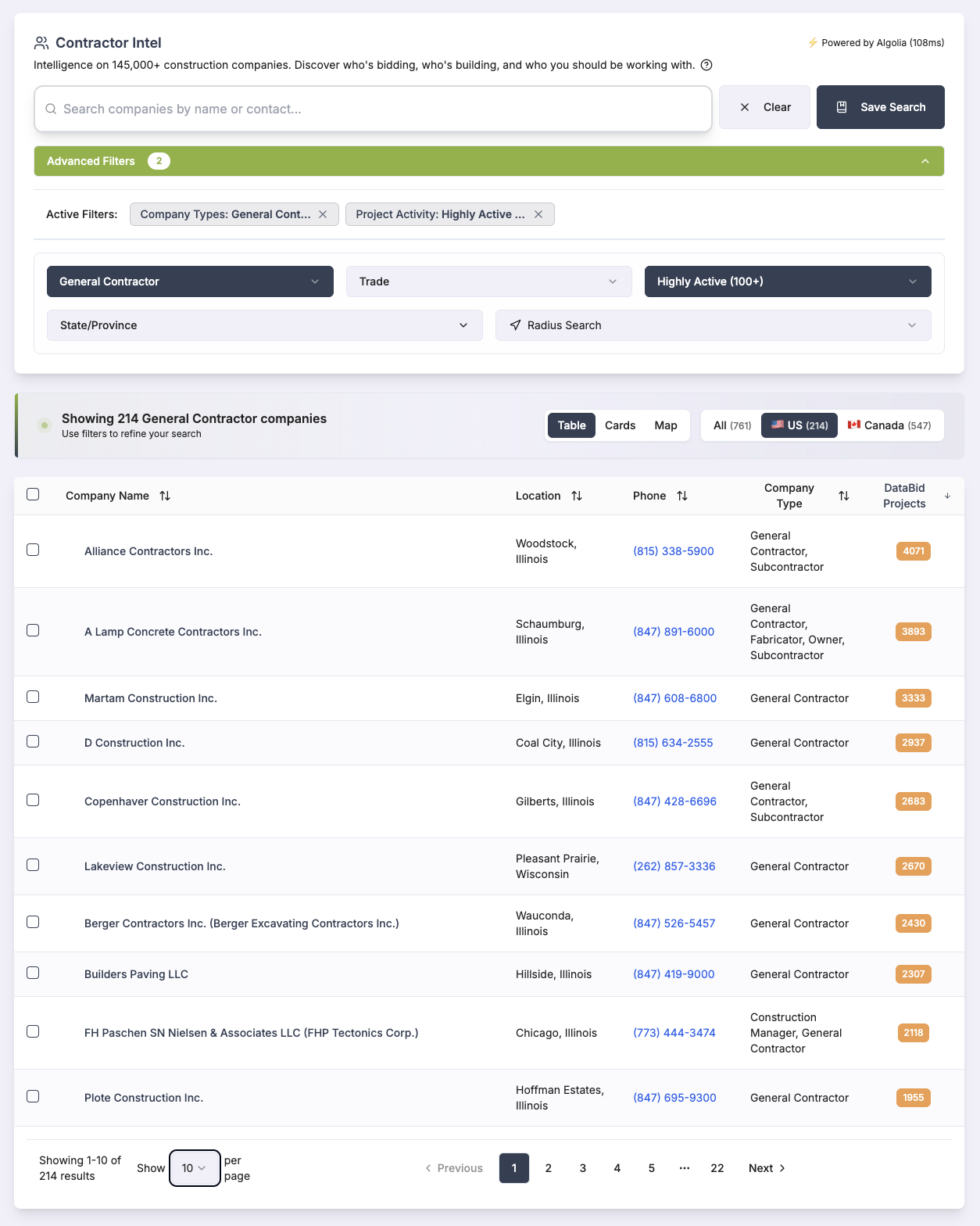The image size is (980, 1226).
Task: Expand the State/Province dropdown
Action: pos(265,325)
